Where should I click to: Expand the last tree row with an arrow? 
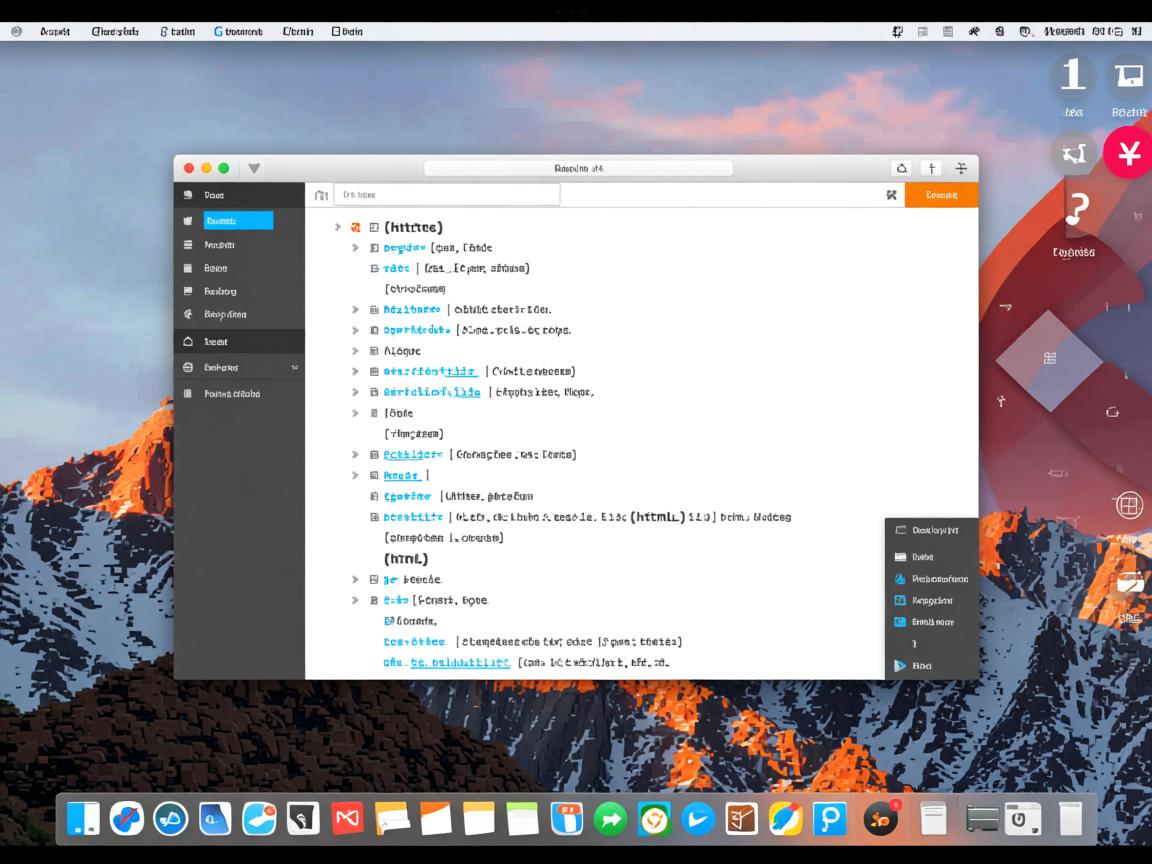point(355,600)
